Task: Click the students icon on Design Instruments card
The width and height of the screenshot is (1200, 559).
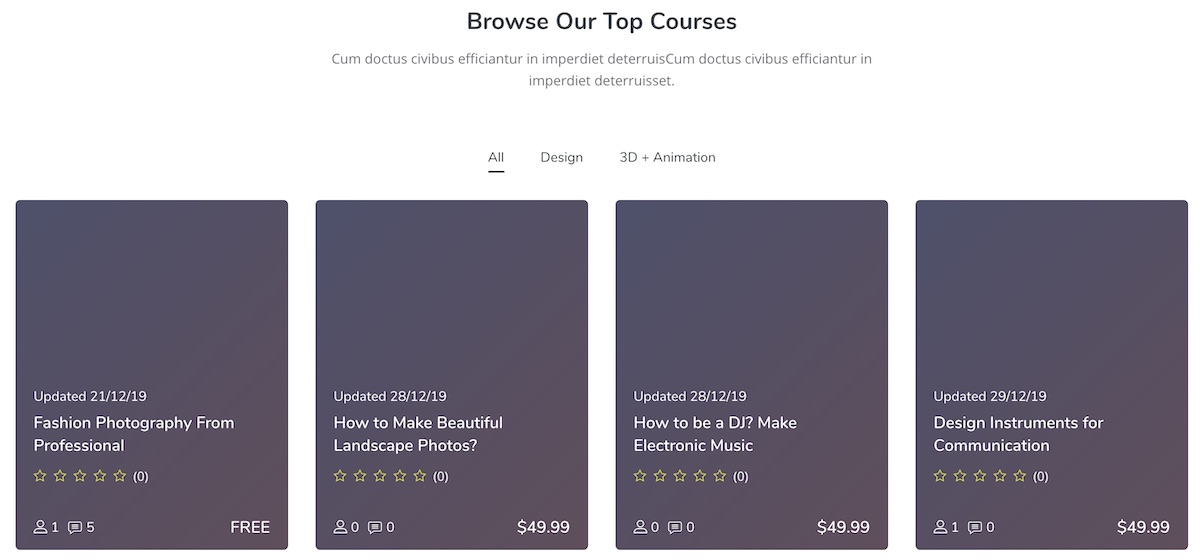Action: pyautogui.click(x=941, y=527)
